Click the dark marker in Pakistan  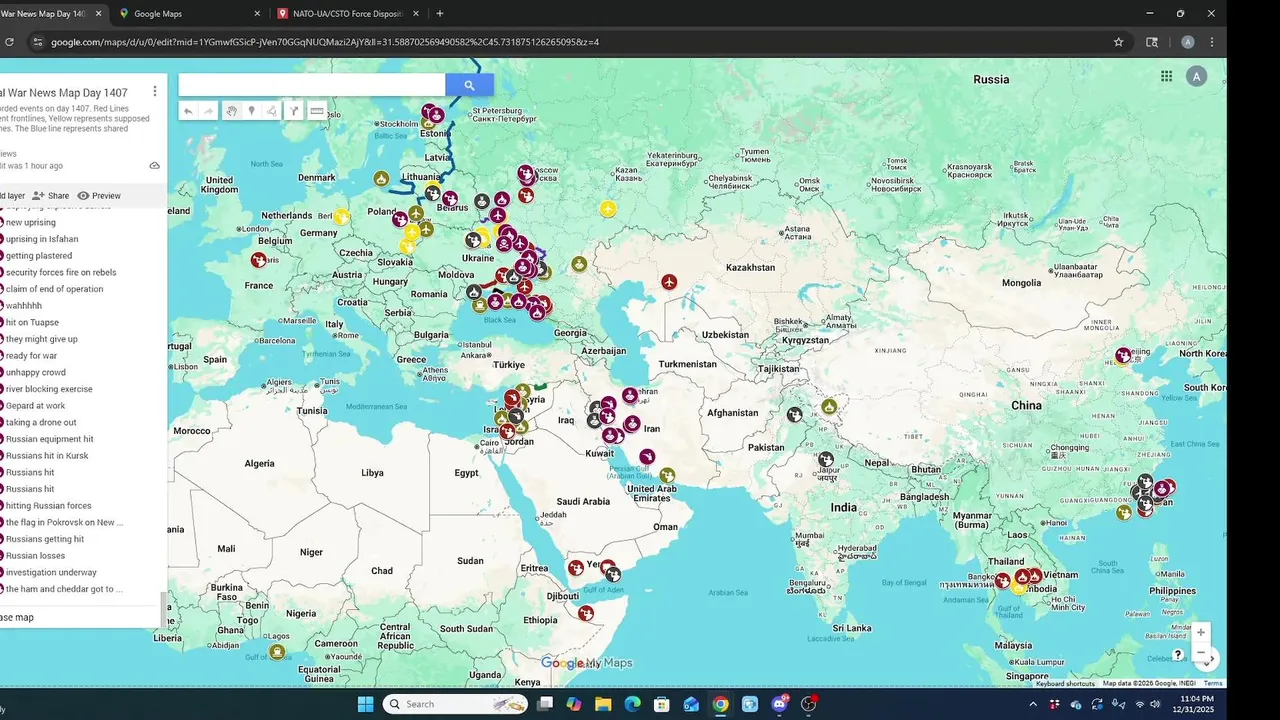tap(826, 460)
